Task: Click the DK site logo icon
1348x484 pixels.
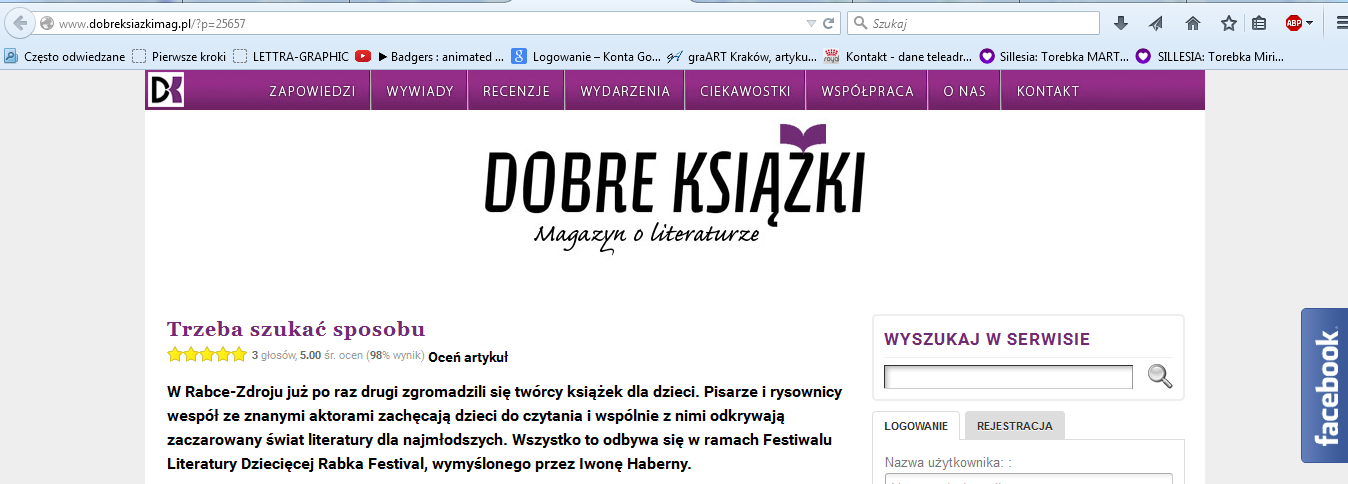Action: pos(165,90)
